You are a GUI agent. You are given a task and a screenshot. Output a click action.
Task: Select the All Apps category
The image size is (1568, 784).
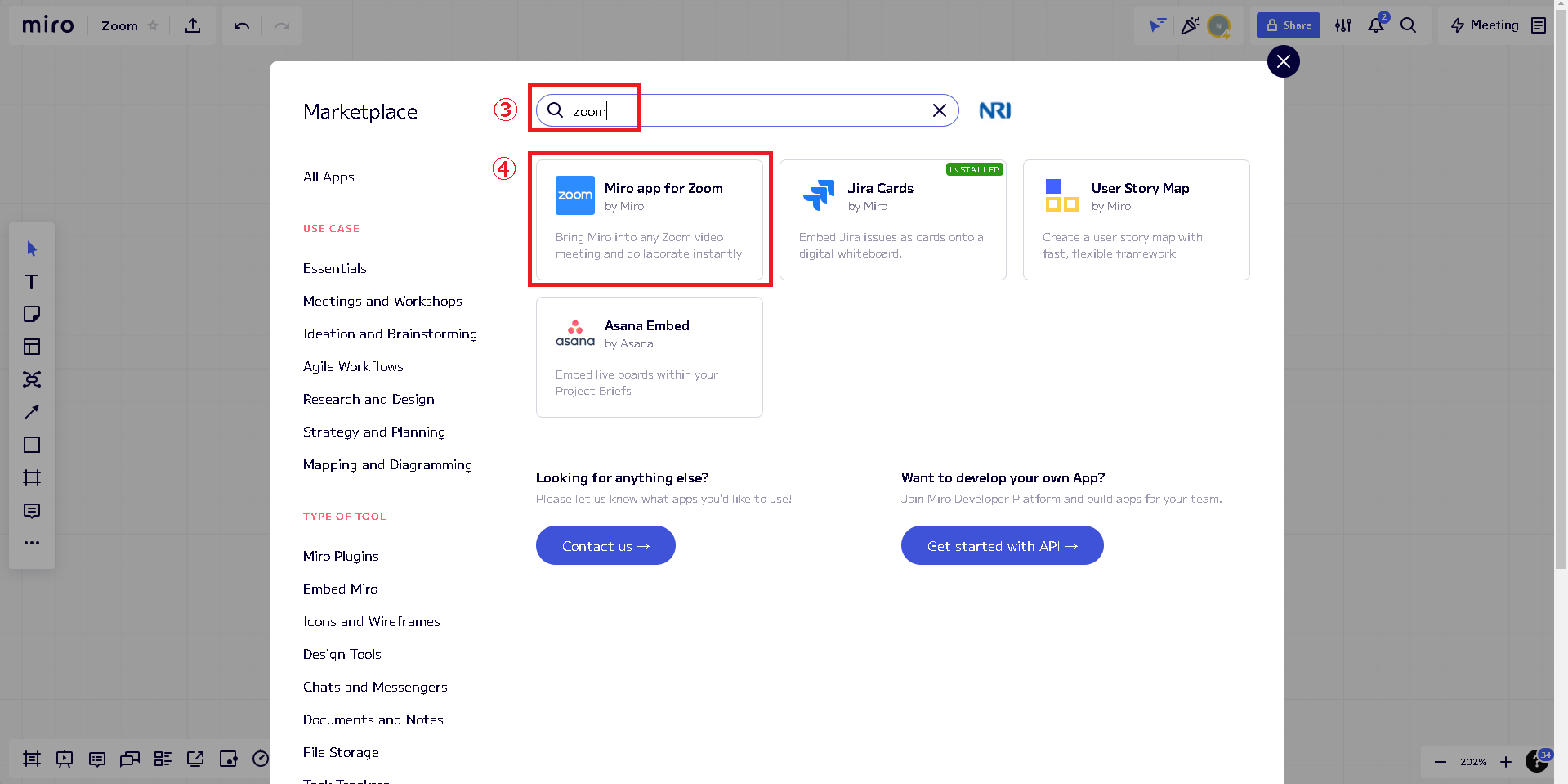(x=328, y=177)
